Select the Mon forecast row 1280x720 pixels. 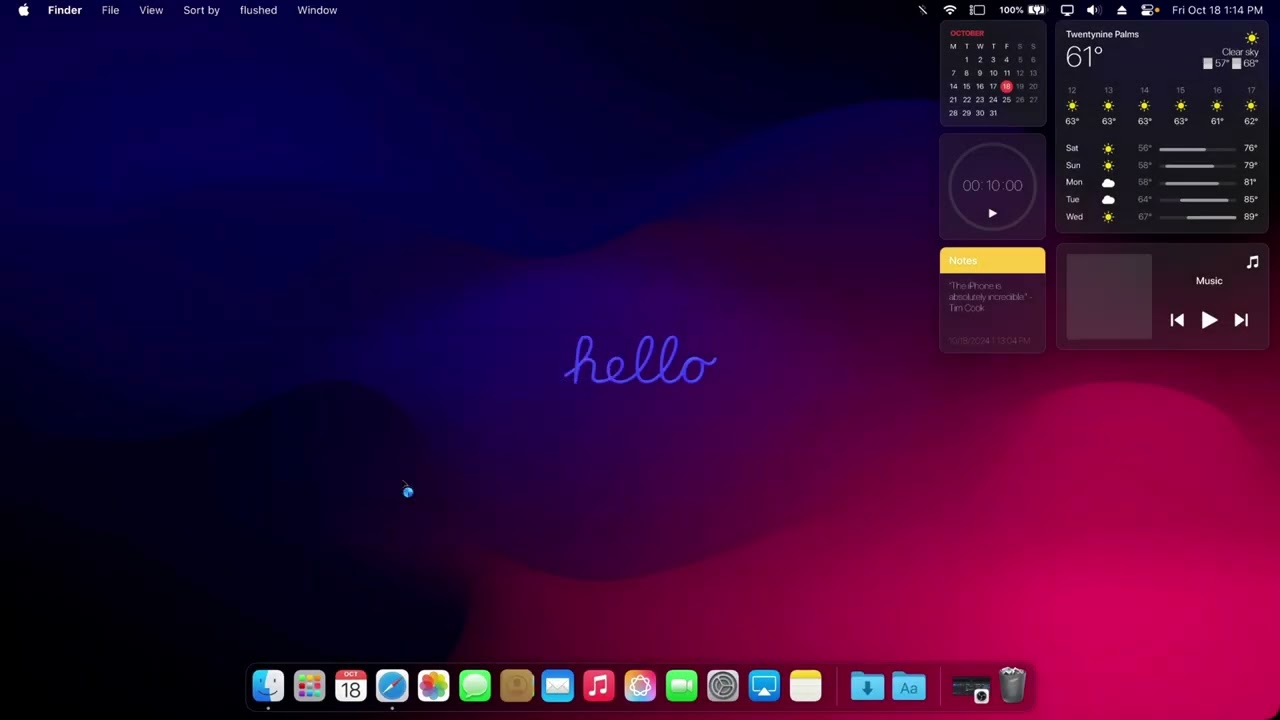click(x=1161, y=182)
